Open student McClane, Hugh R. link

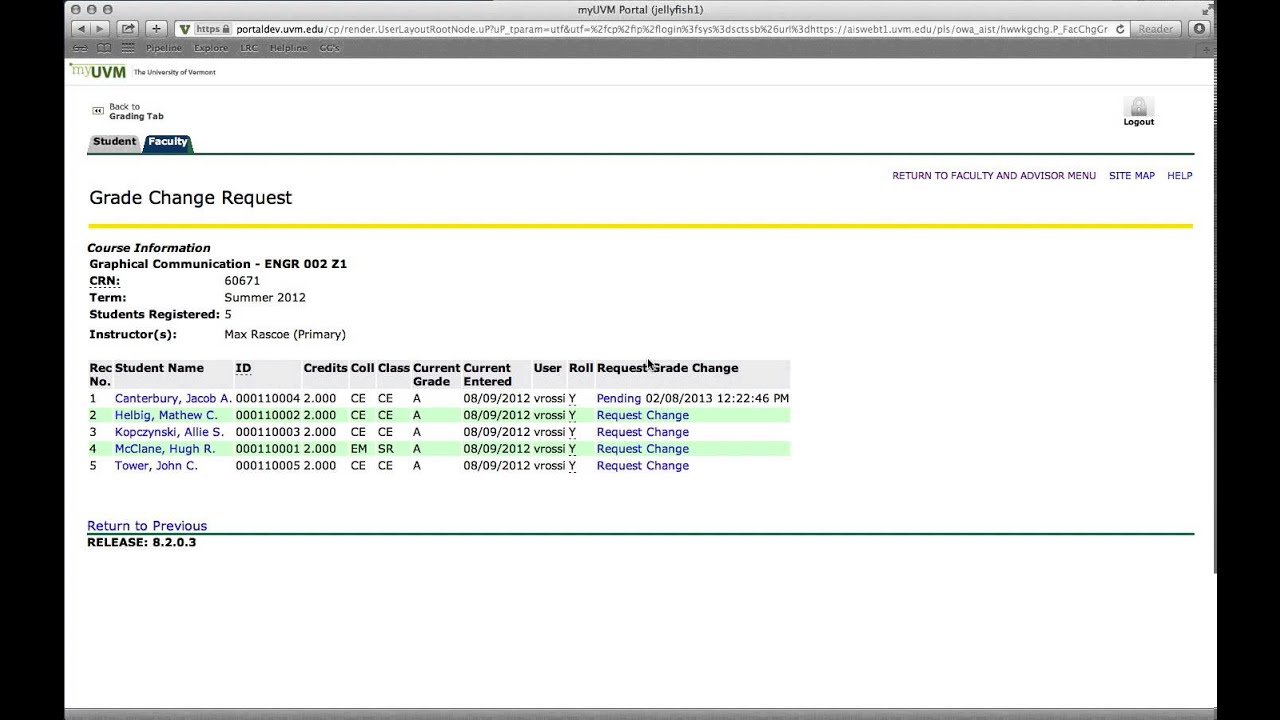pos(165,449)
